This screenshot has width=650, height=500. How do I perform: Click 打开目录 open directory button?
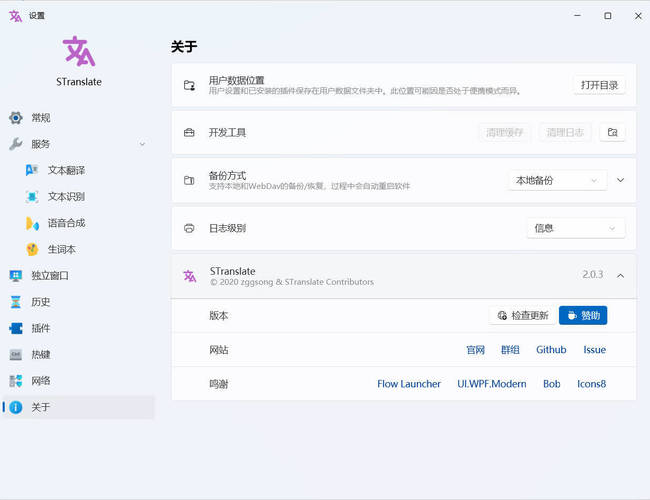click(599, 85)
